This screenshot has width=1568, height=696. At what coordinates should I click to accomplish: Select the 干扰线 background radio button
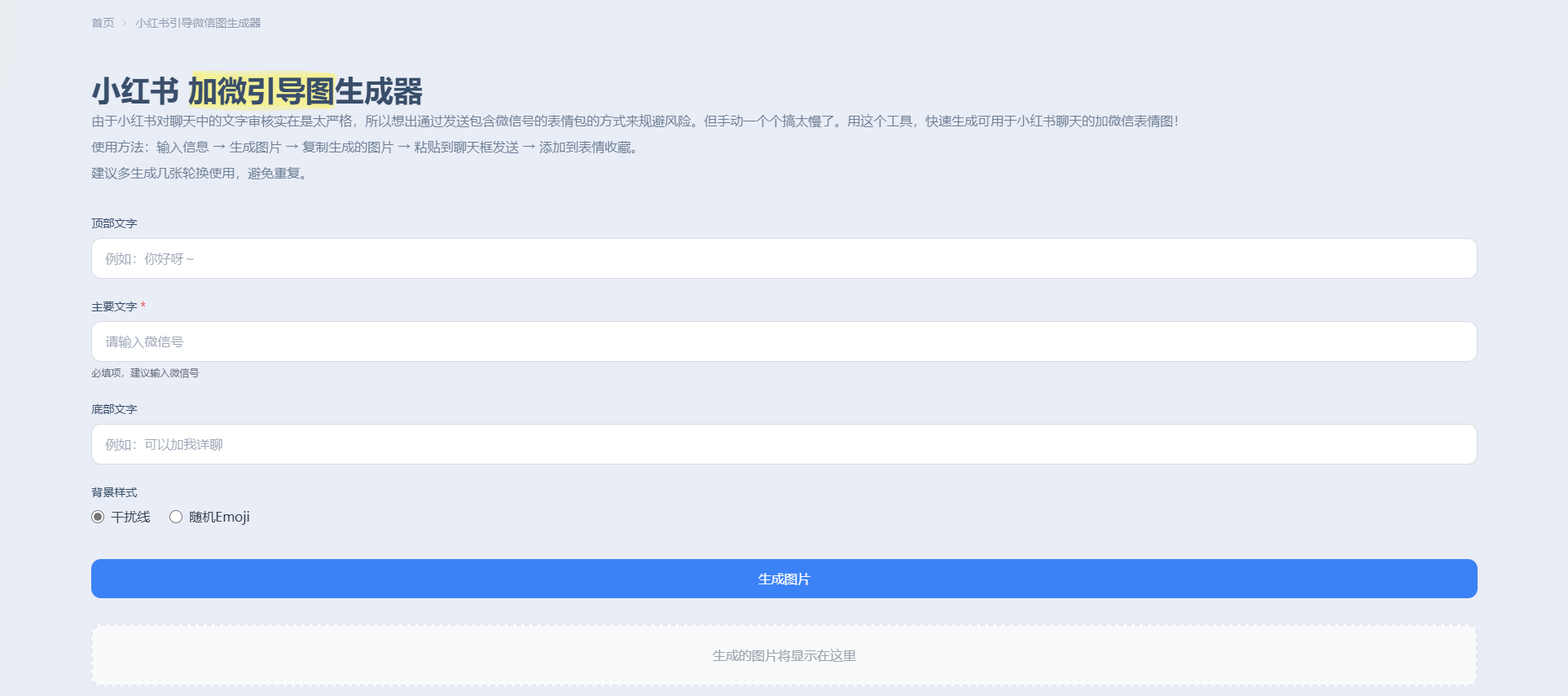(x=98, y=517)
